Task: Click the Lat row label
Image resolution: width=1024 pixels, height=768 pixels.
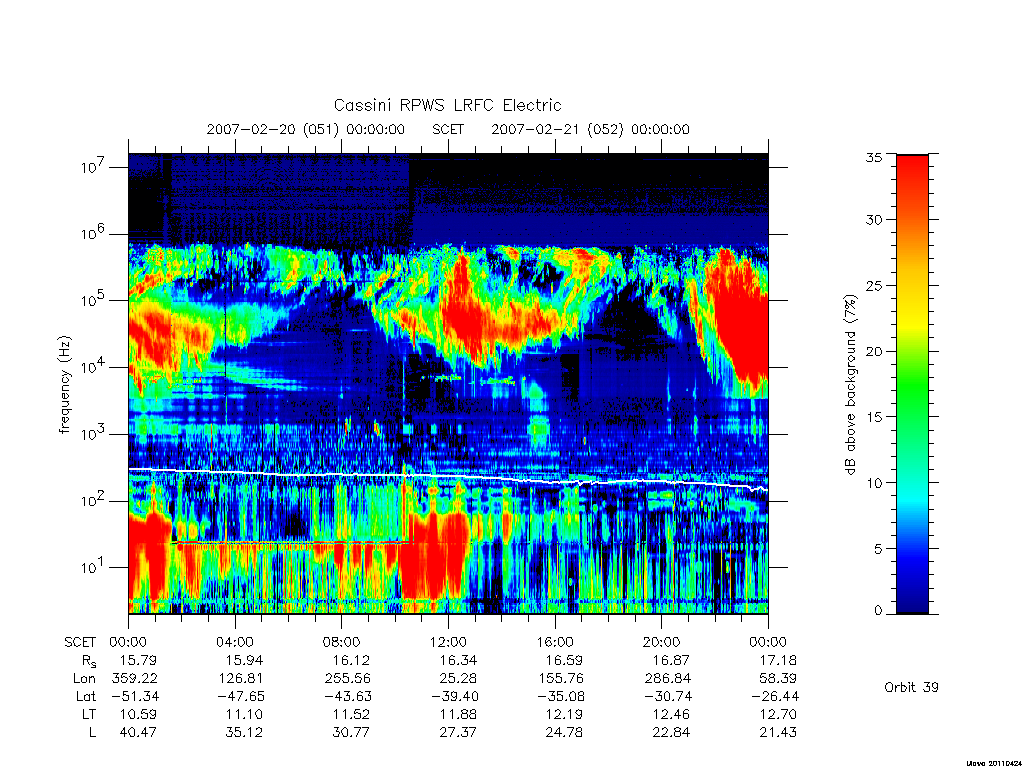Action: [x=86, y=696]
